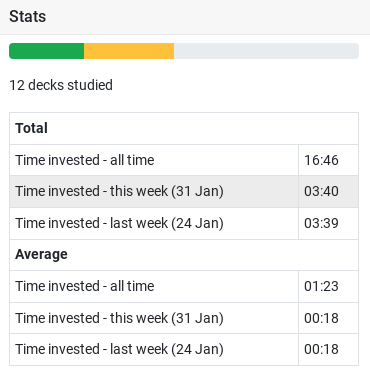
Task: Select Total 'last week (24 Jan)' row
Action: tap(184, 223)
